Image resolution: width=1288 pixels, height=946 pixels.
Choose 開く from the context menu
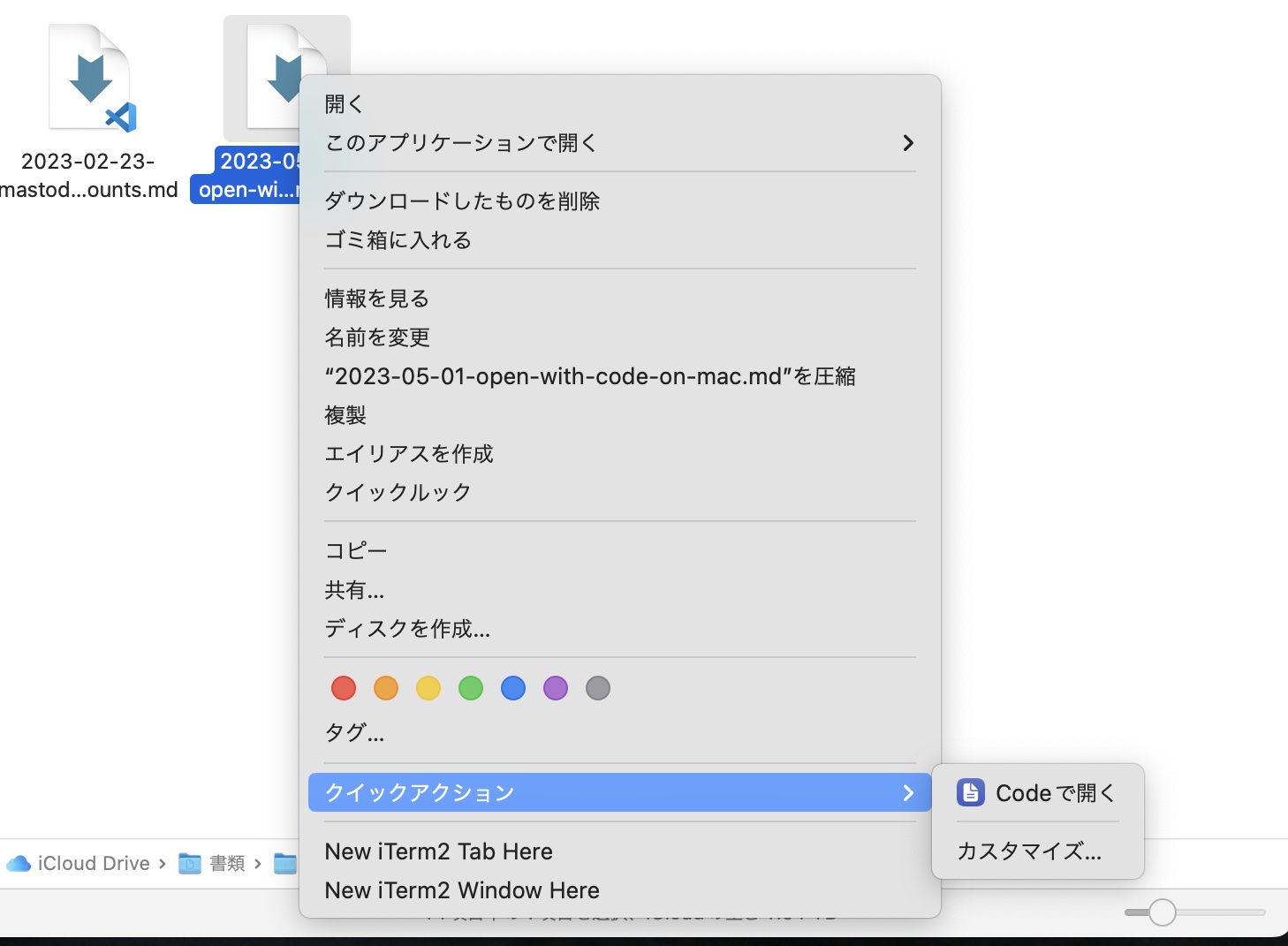coord(619,103)
